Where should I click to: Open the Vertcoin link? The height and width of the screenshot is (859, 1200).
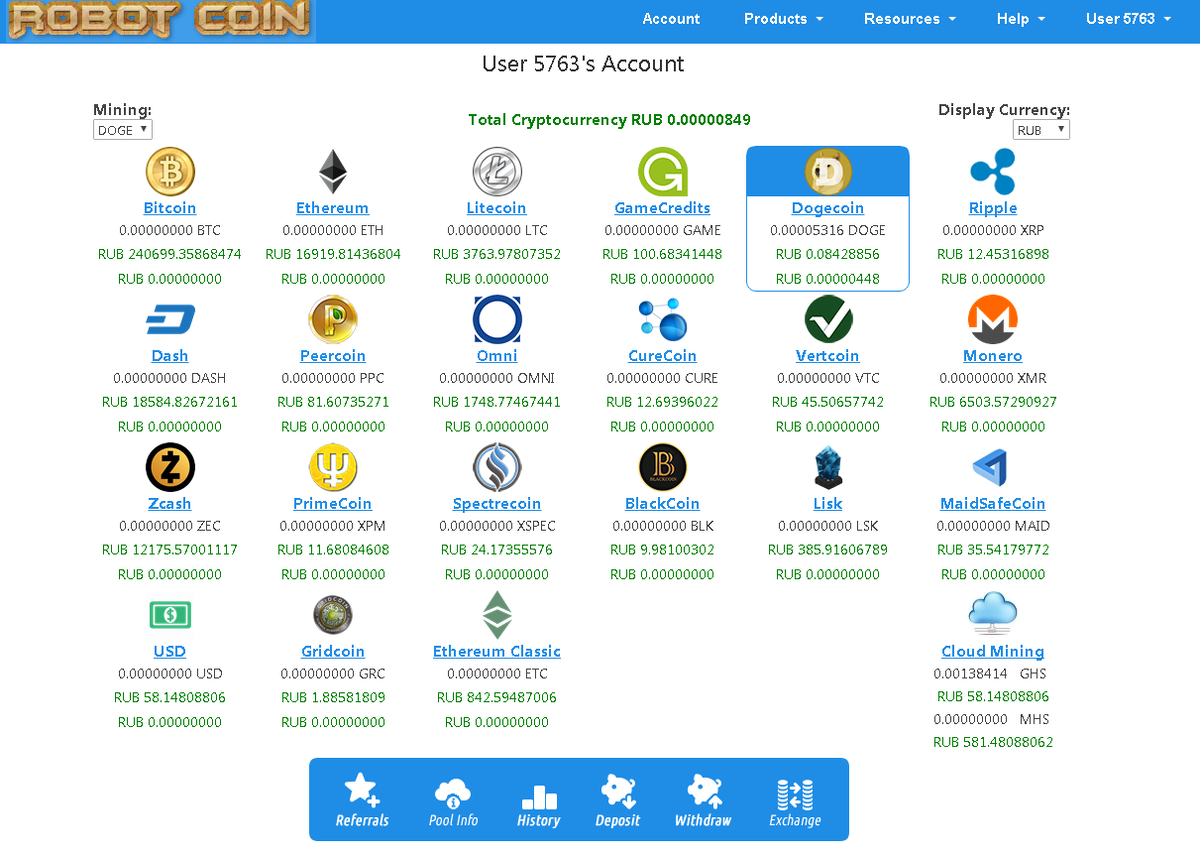click(x=828, y=356)
